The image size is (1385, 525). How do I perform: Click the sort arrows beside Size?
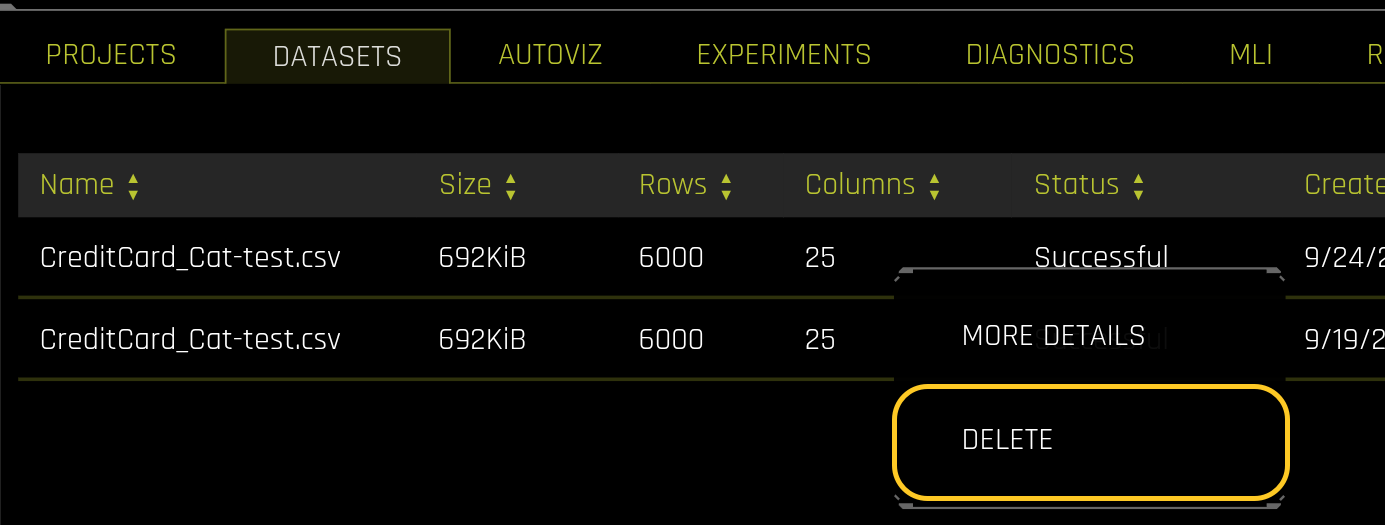(511, 186)
